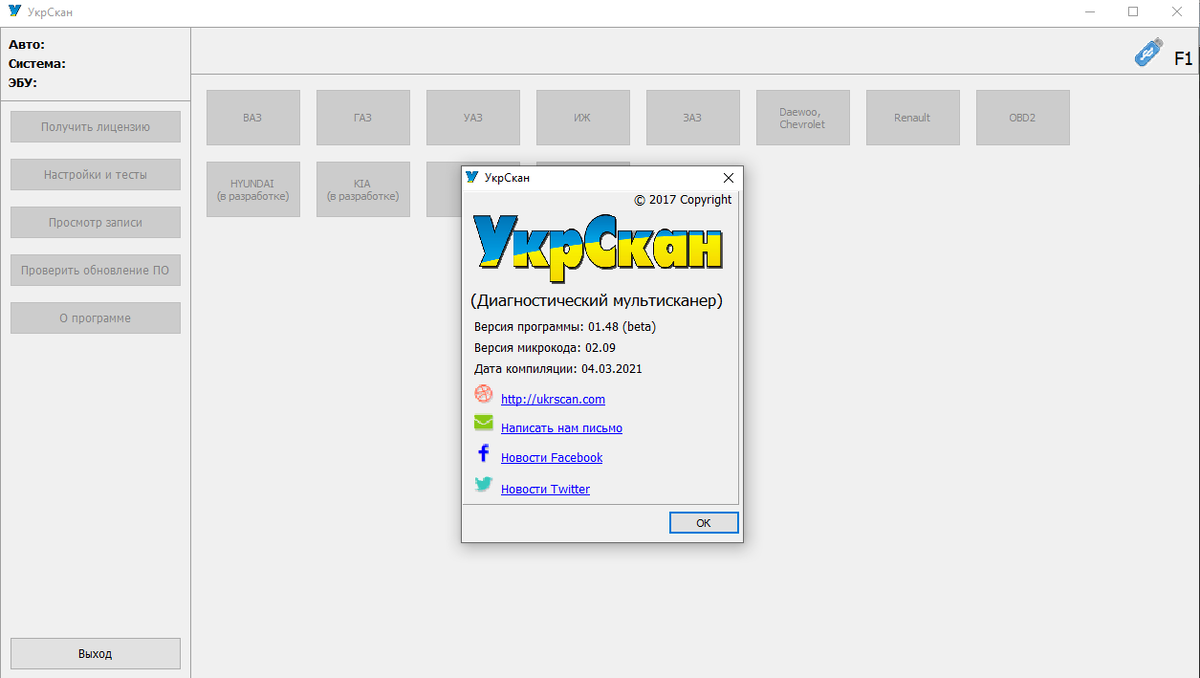
Task: Select the OBD2 option
Action: tap(1023, 117)
